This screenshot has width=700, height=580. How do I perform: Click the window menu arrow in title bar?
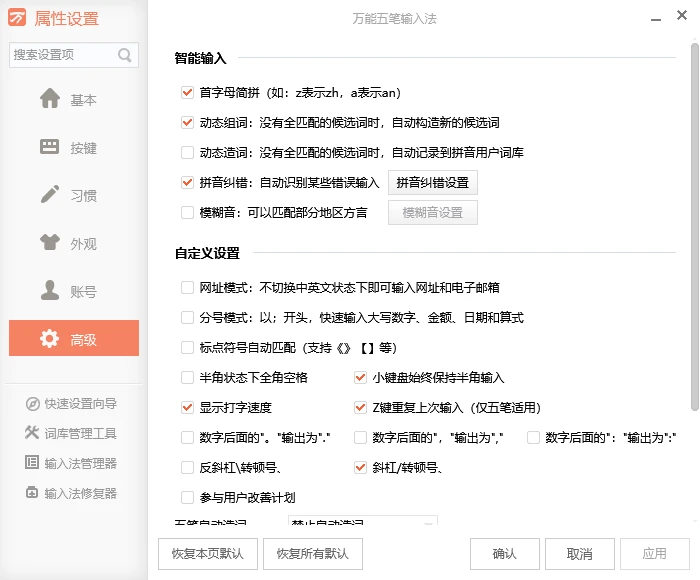(x=654, y=19)
